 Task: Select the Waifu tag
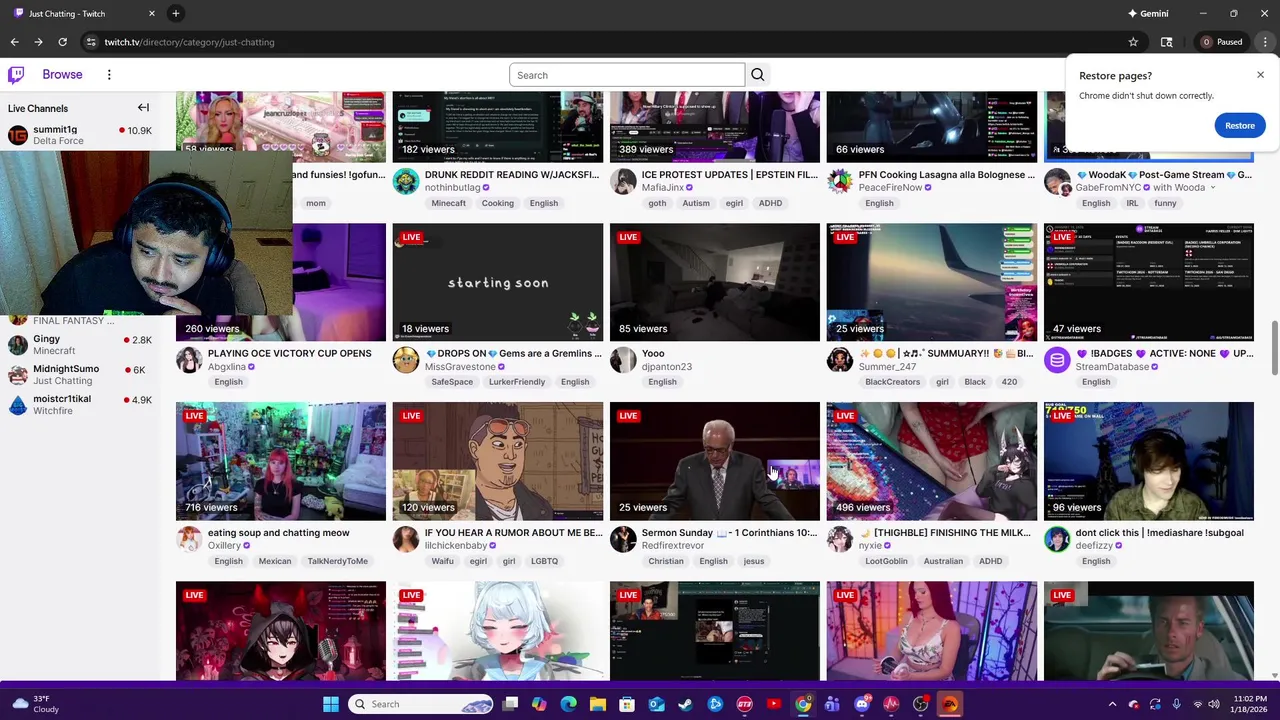tap(442, 561)
